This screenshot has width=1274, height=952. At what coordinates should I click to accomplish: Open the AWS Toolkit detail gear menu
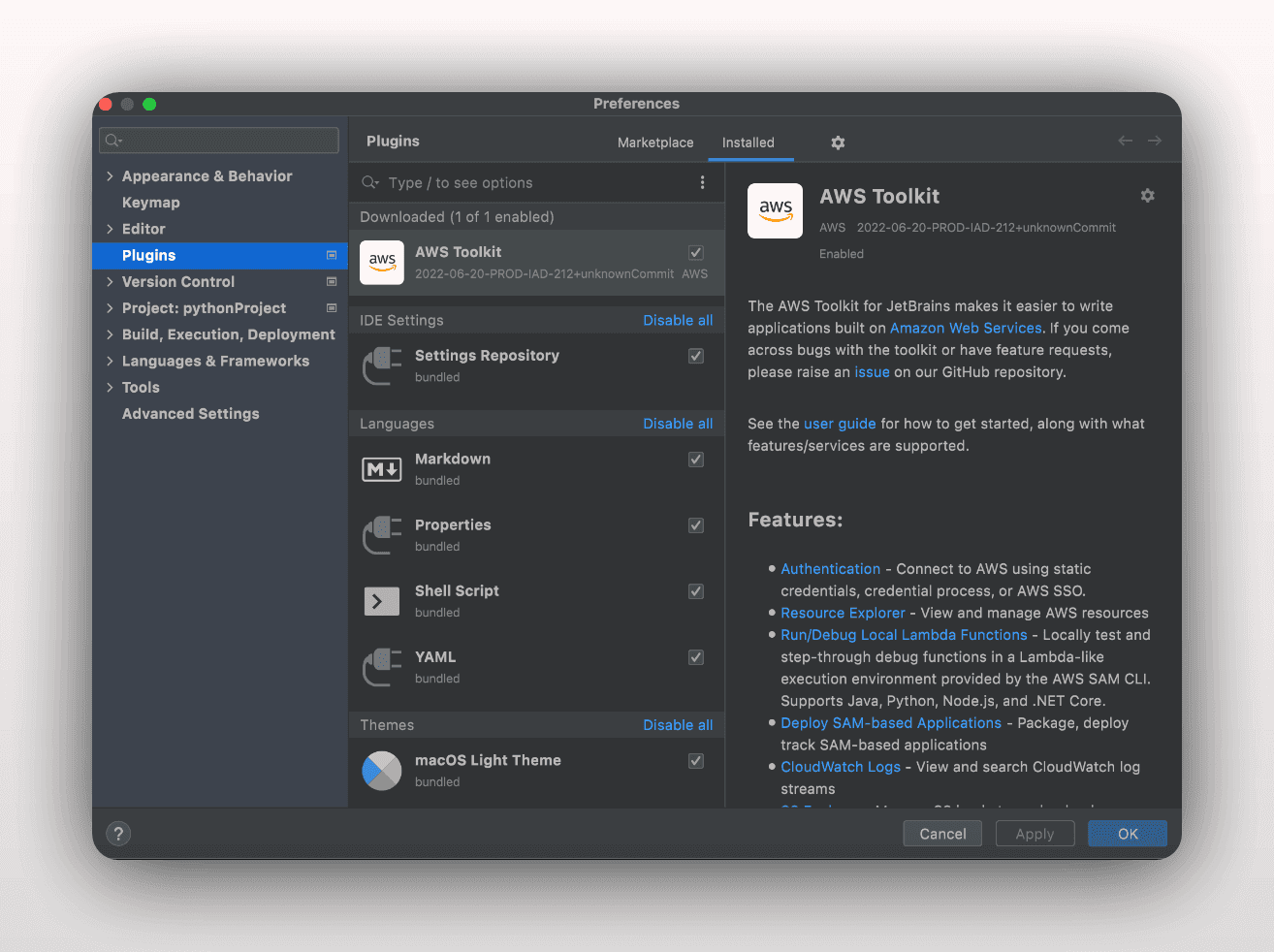tap(1147, 196)
